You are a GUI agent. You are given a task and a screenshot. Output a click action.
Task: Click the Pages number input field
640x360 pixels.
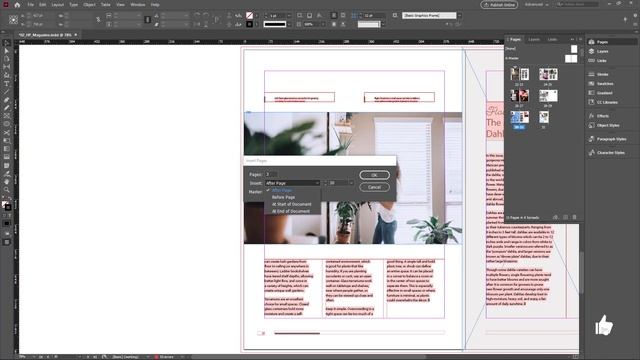[x=271, y=174]
